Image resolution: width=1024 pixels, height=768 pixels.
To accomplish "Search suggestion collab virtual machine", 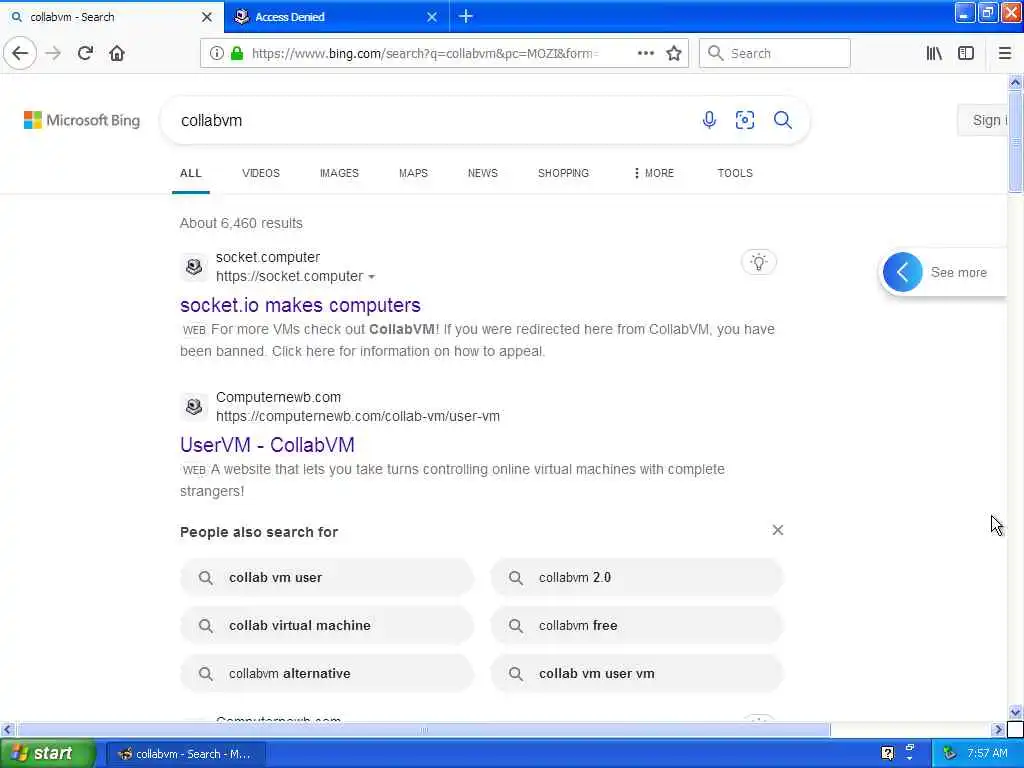I will [x=327, y=626].
